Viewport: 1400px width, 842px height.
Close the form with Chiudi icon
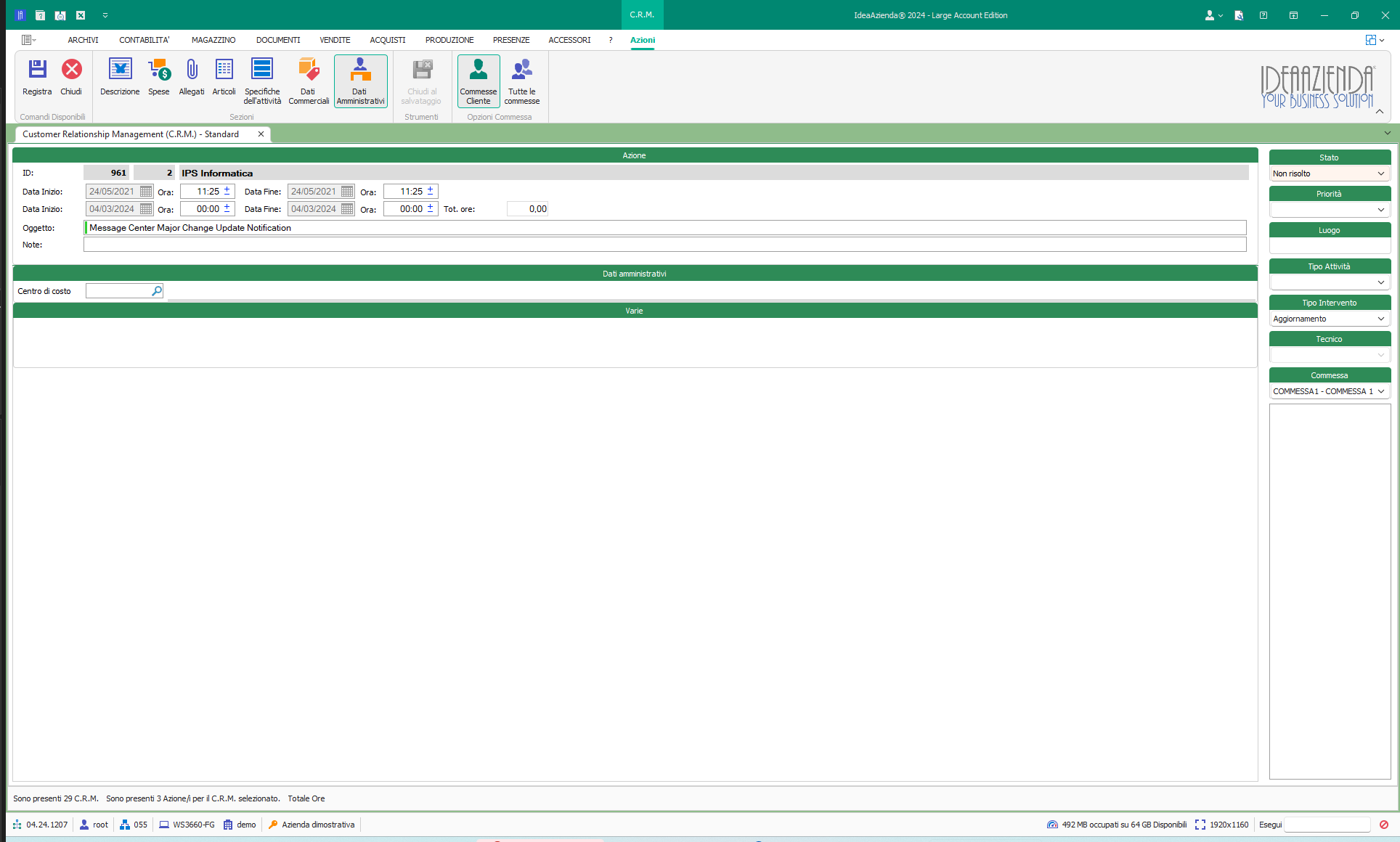point(71,77)
